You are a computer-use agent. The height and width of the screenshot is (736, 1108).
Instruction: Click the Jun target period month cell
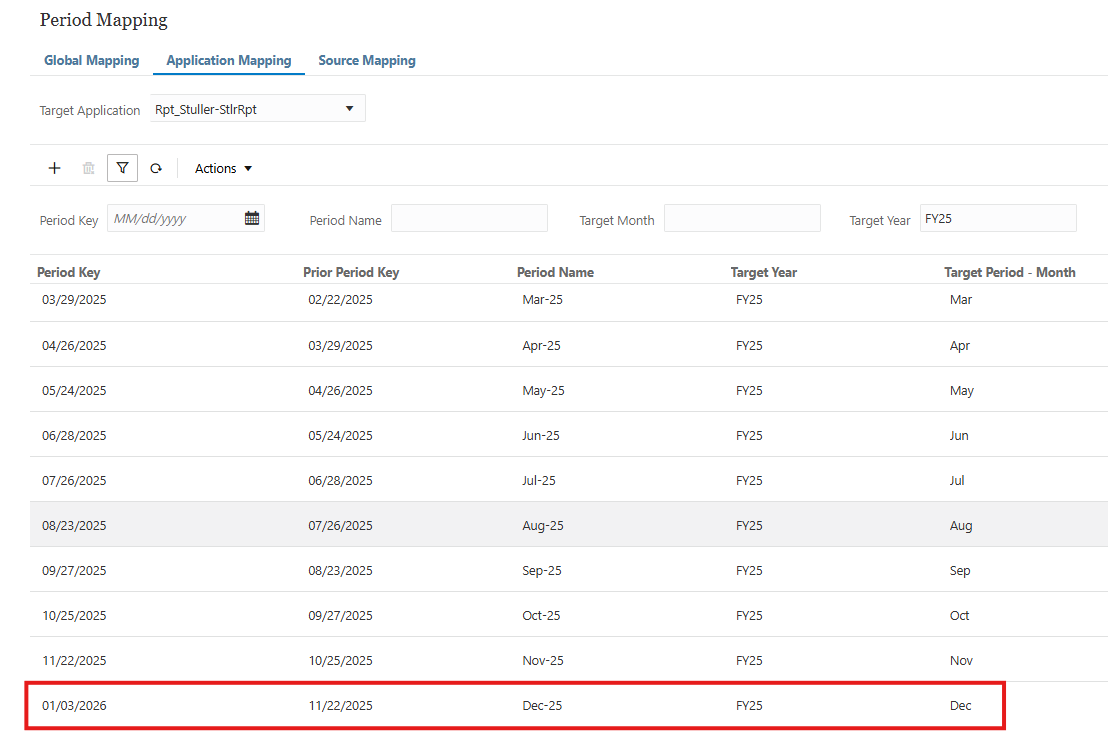coord(959,436)
